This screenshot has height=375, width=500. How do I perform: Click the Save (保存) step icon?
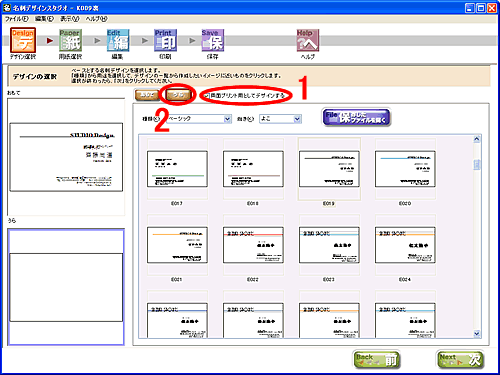tap(213, 40)
